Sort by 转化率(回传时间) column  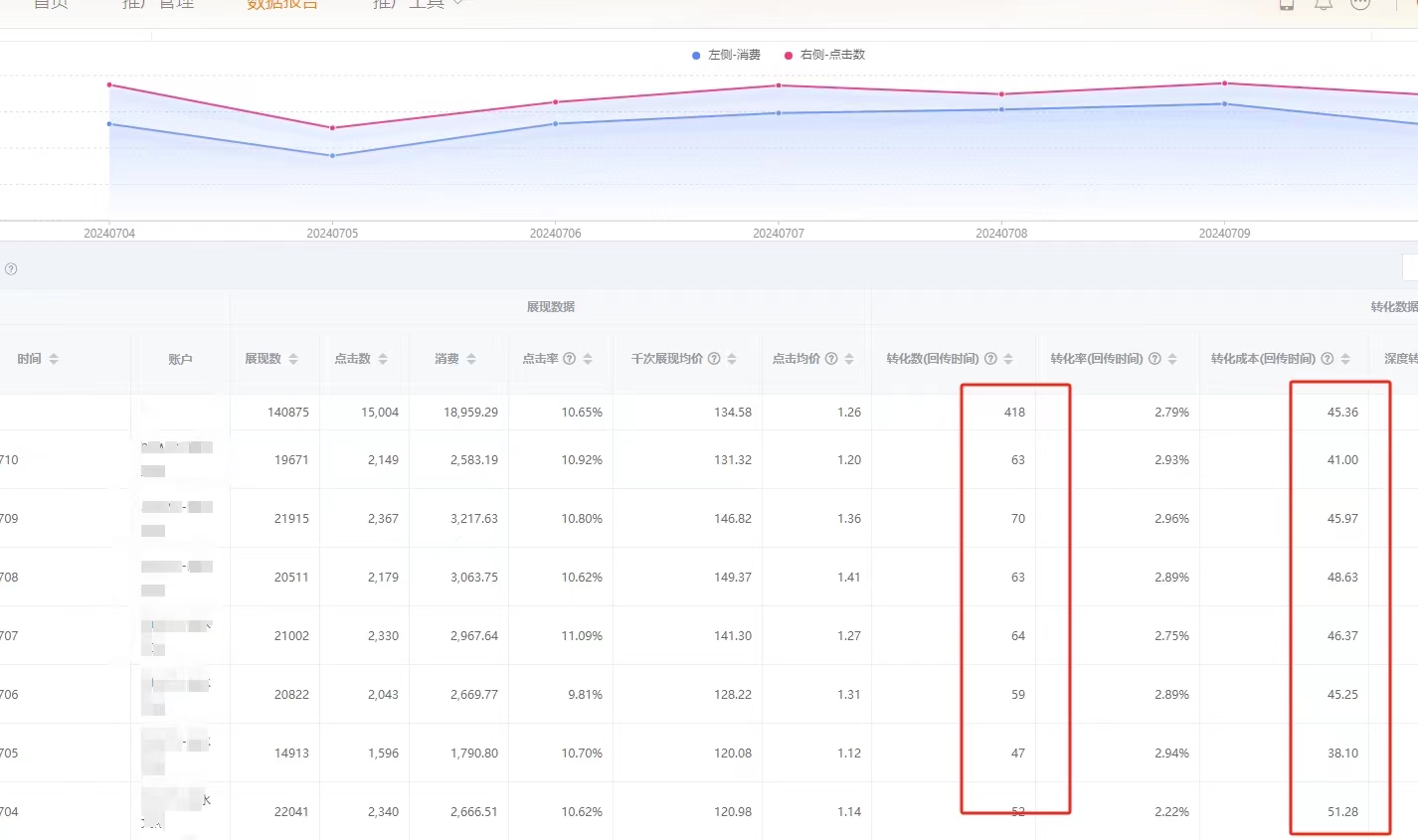[1172, 359]
